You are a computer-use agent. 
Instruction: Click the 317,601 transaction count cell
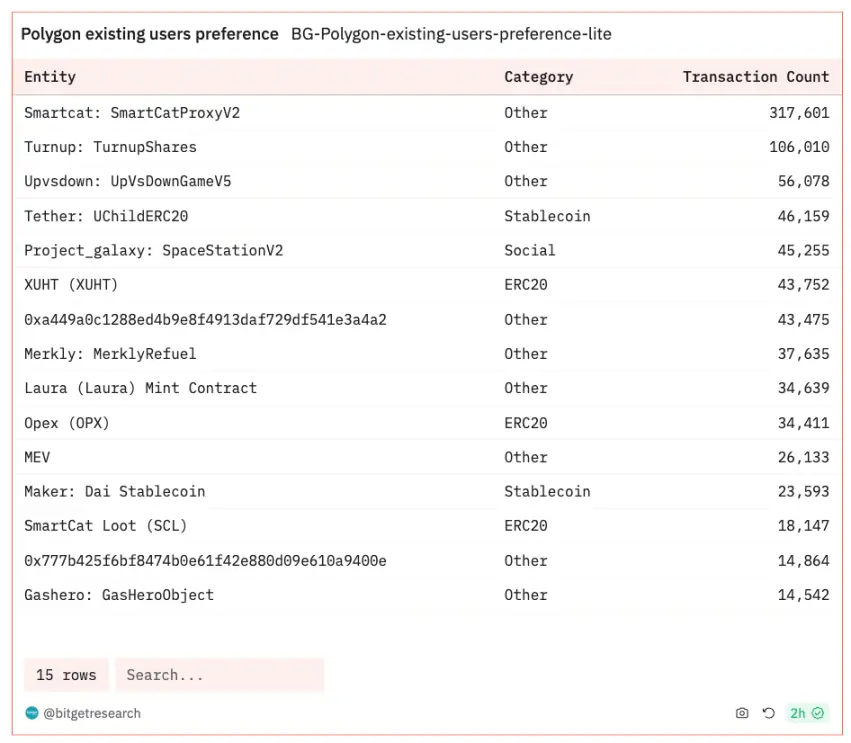coord(799,113)
